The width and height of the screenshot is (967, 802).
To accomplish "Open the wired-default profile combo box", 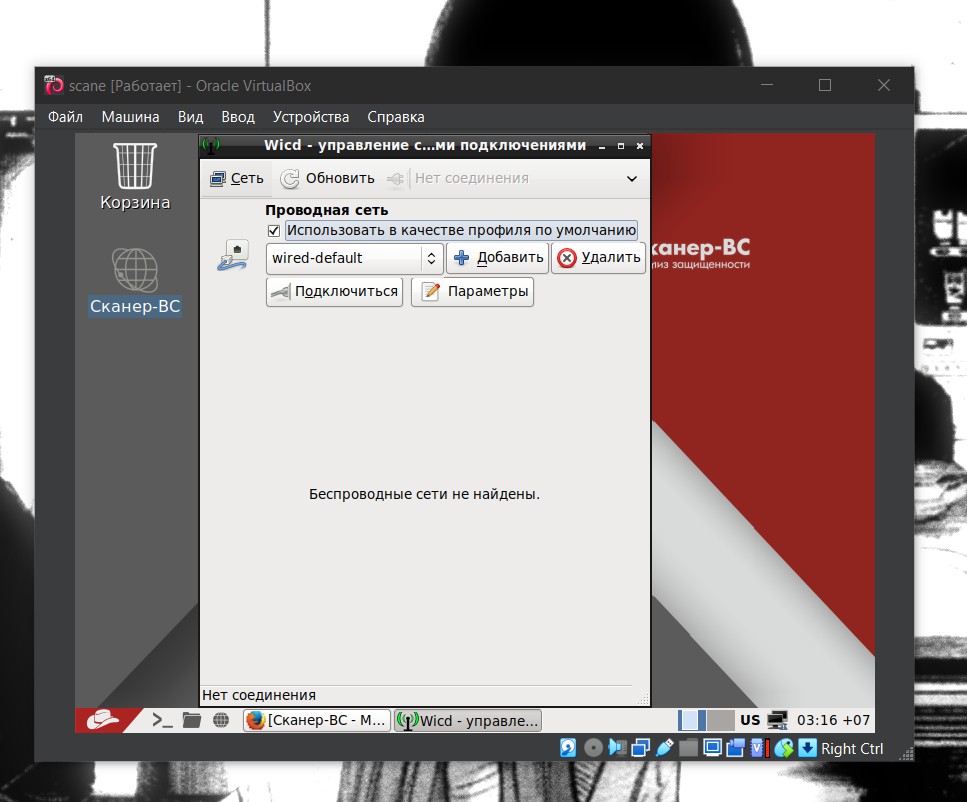I will (355, 258).
